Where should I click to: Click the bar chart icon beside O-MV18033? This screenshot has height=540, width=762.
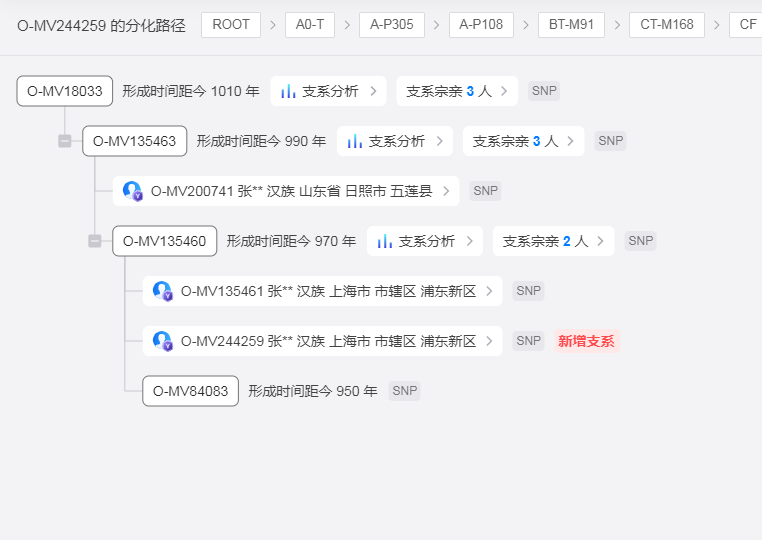pyautogui.click(x=288, y=91)
